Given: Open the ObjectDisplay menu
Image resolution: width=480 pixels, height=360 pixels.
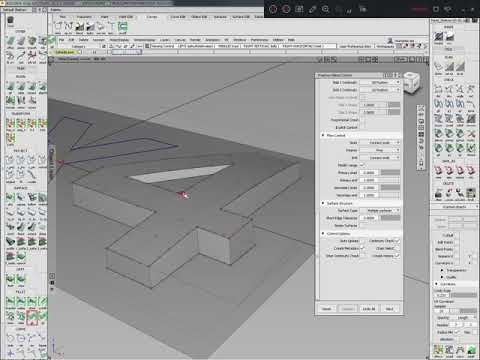Looking at the screenshot, I should tap(119, 40).
